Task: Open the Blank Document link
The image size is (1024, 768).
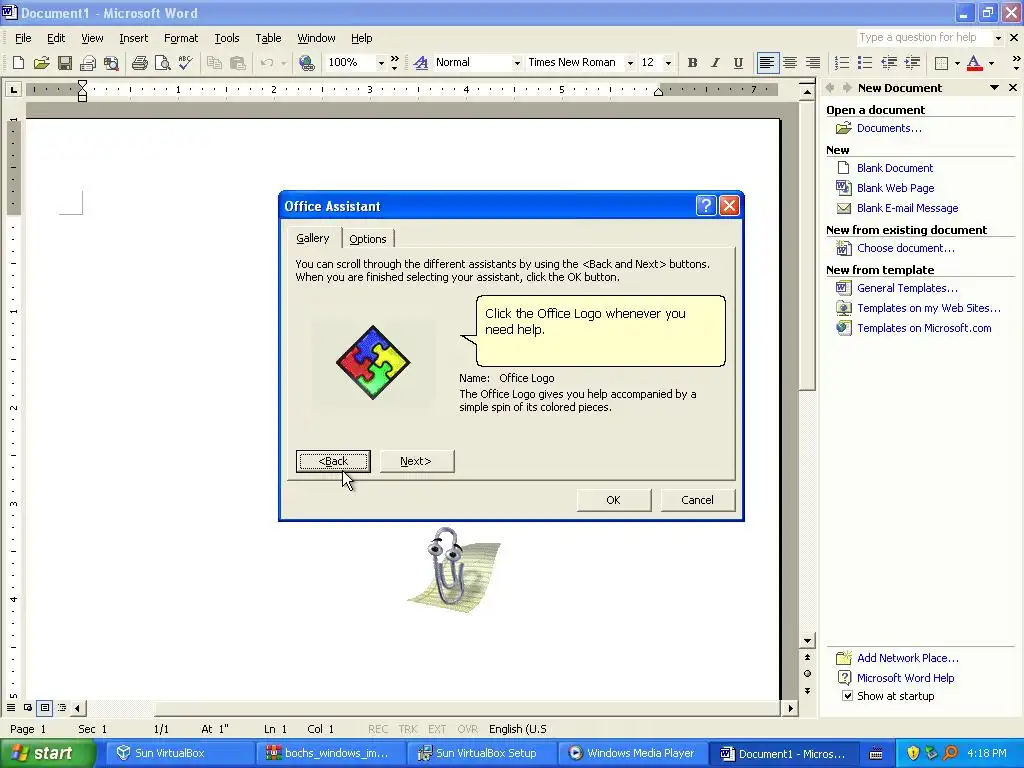Action: pos(895,168)
